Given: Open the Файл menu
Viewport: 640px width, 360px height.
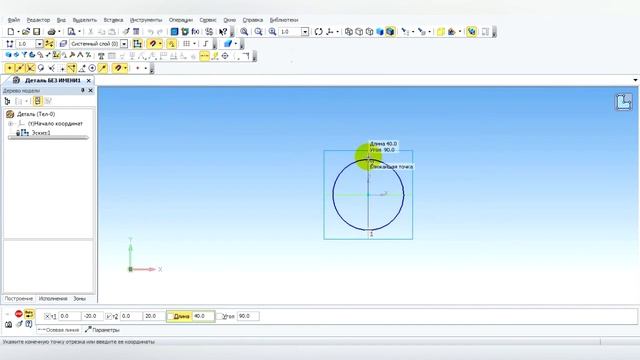Looking at the screenshot, I should click(14, 20).
